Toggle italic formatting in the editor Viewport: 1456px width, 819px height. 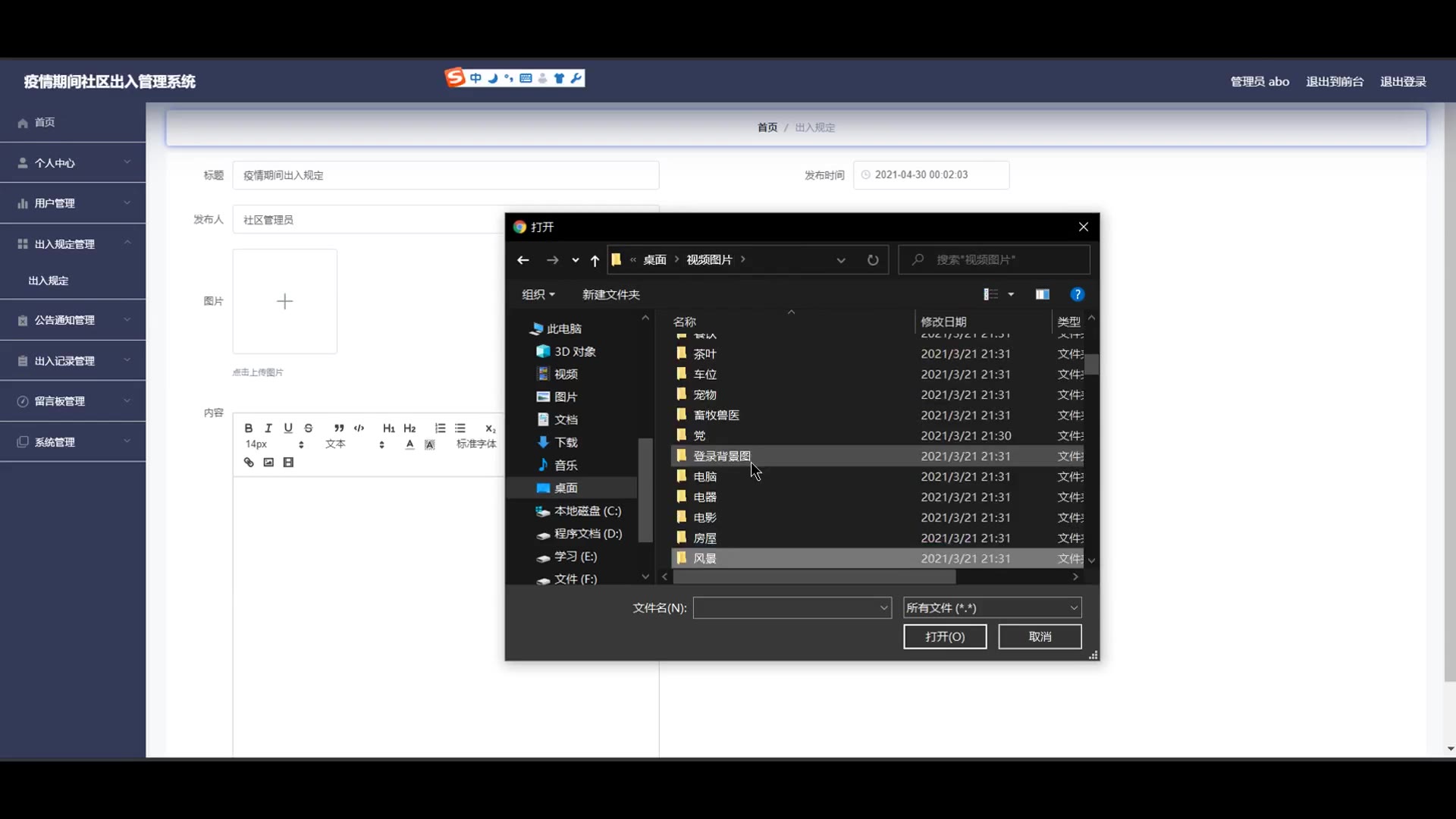coord(268,428)
